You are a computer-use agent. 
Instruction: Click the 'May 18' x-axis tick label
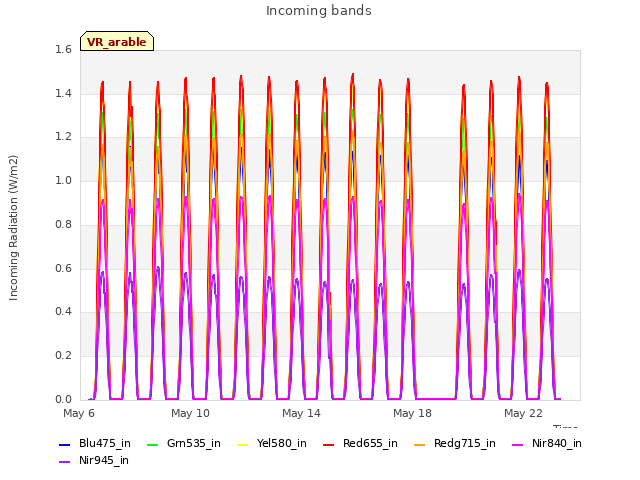click(412, 413)
